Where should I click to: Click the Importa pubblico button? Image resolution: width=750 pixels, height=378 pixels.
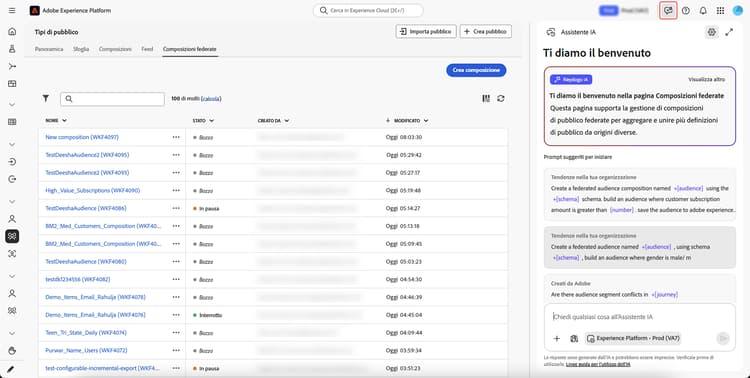point(426,32)
